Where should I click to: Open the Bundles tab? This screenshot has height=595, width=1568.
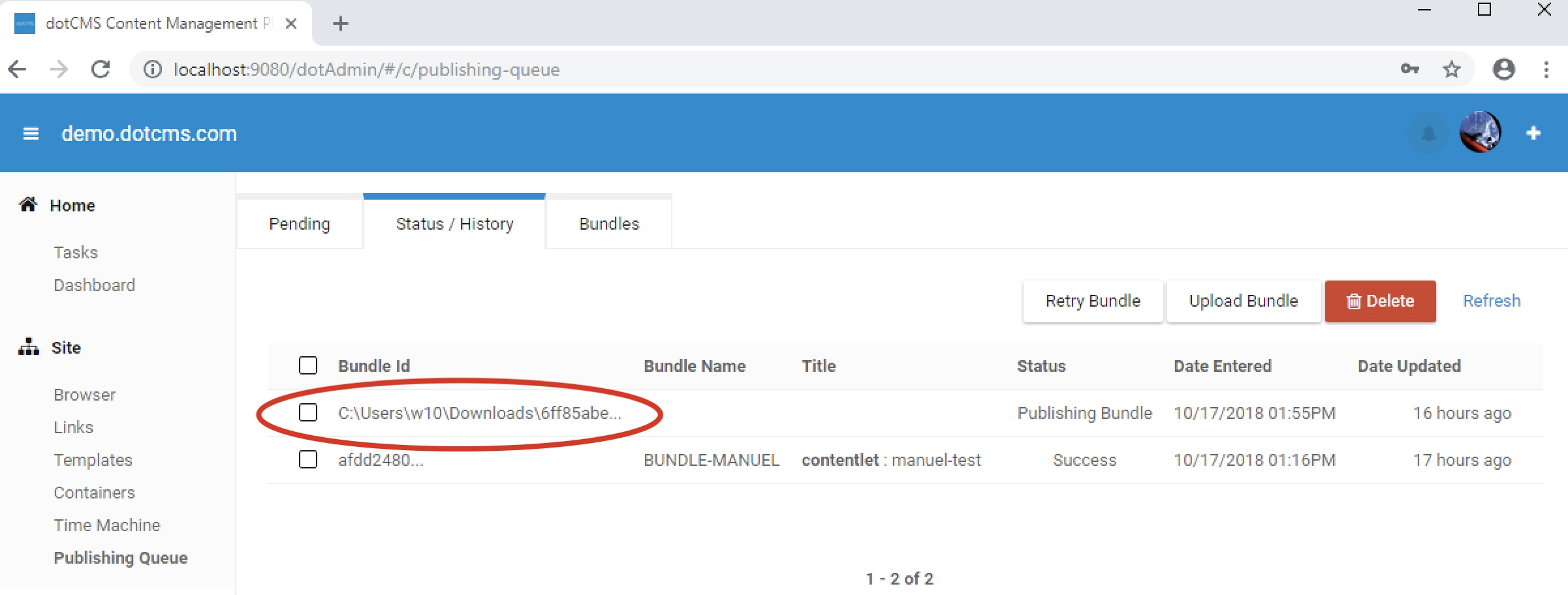tap(608, 224)
